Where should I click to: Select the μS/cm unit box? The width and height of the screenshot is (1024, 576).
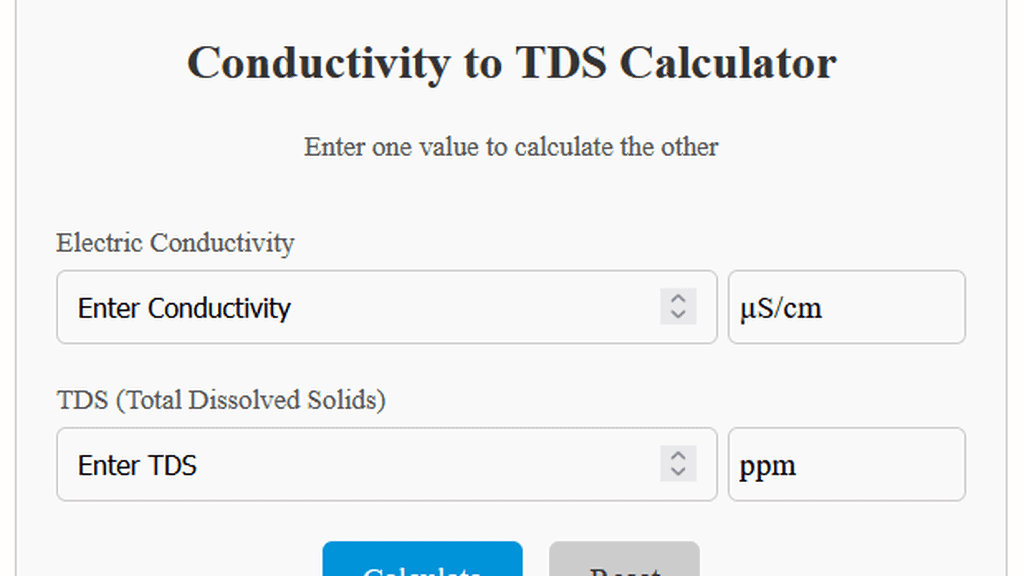click(846, 307)
